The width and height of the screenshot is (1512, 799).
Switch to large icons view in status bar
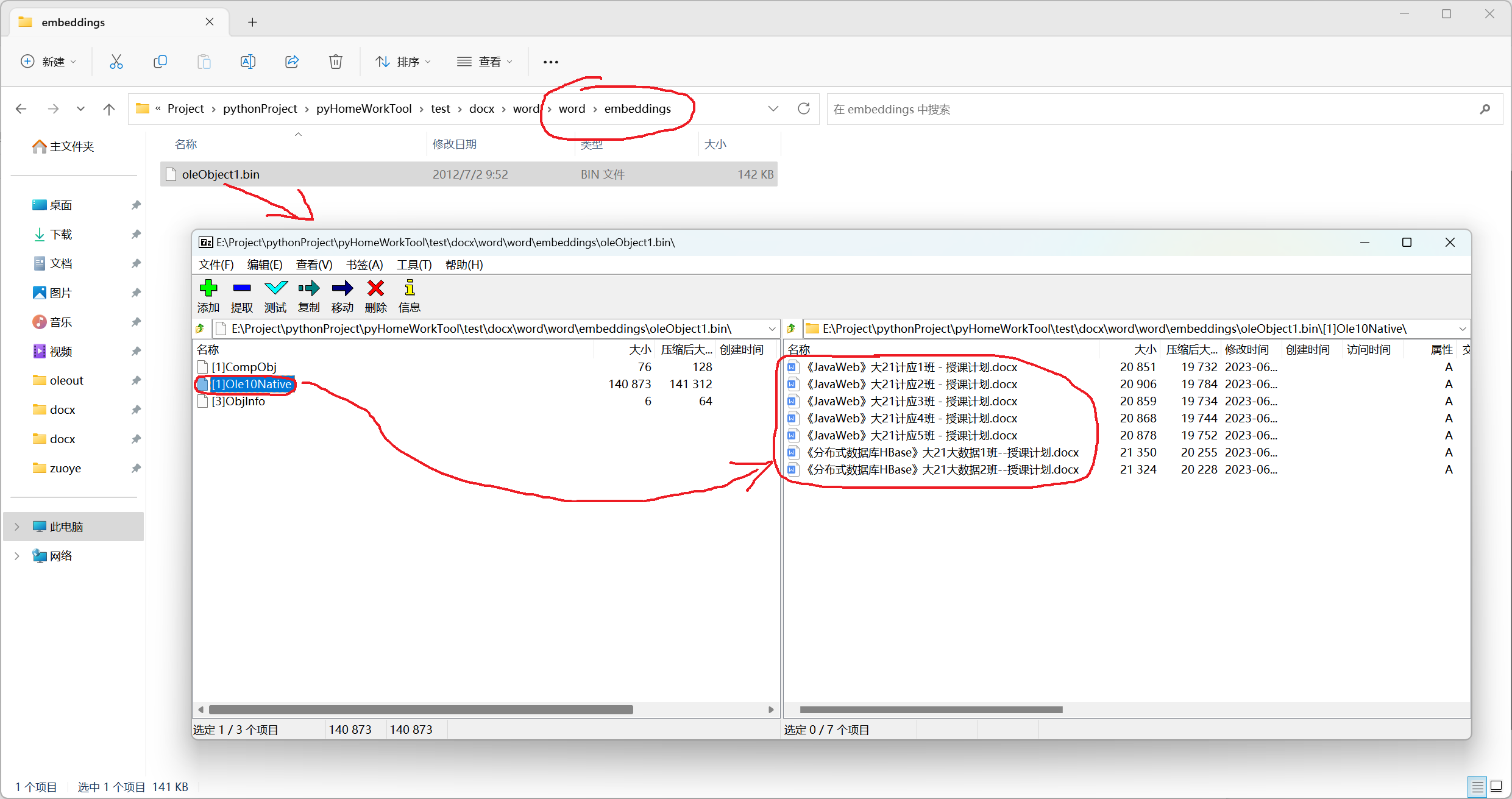coord(1496,786)
